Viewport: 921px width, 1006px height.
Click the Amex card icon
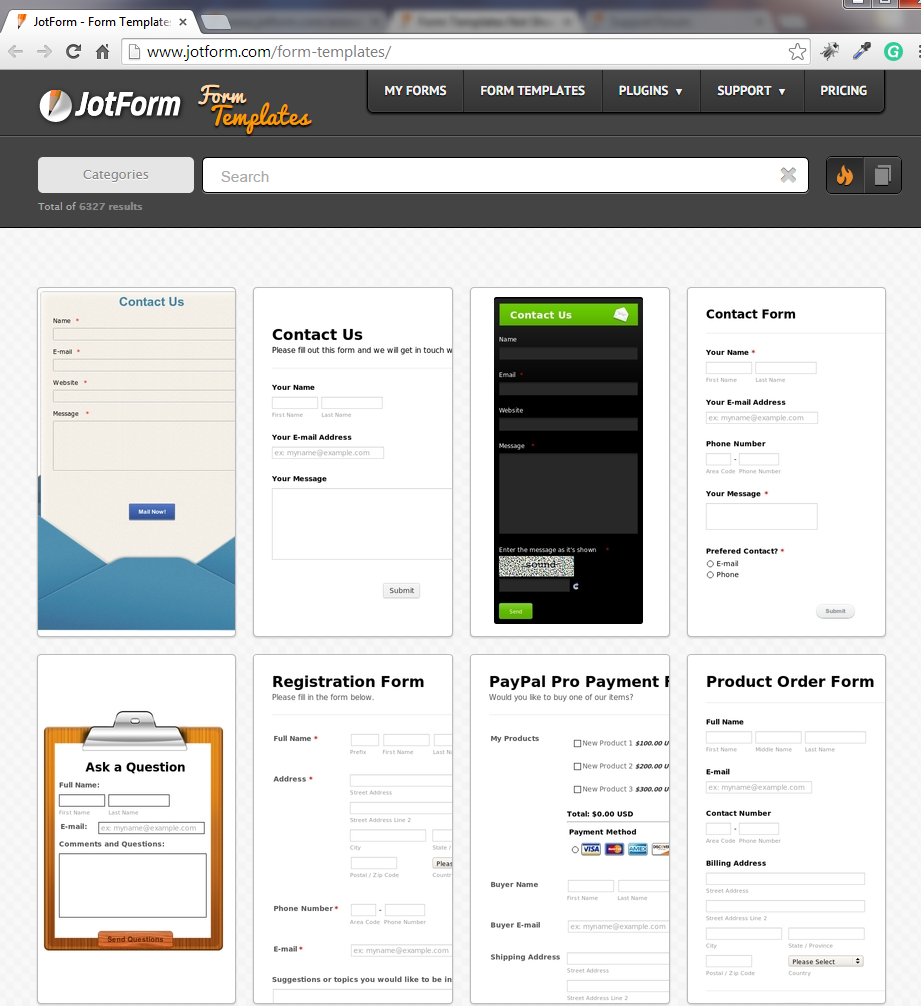coord(638,849)
